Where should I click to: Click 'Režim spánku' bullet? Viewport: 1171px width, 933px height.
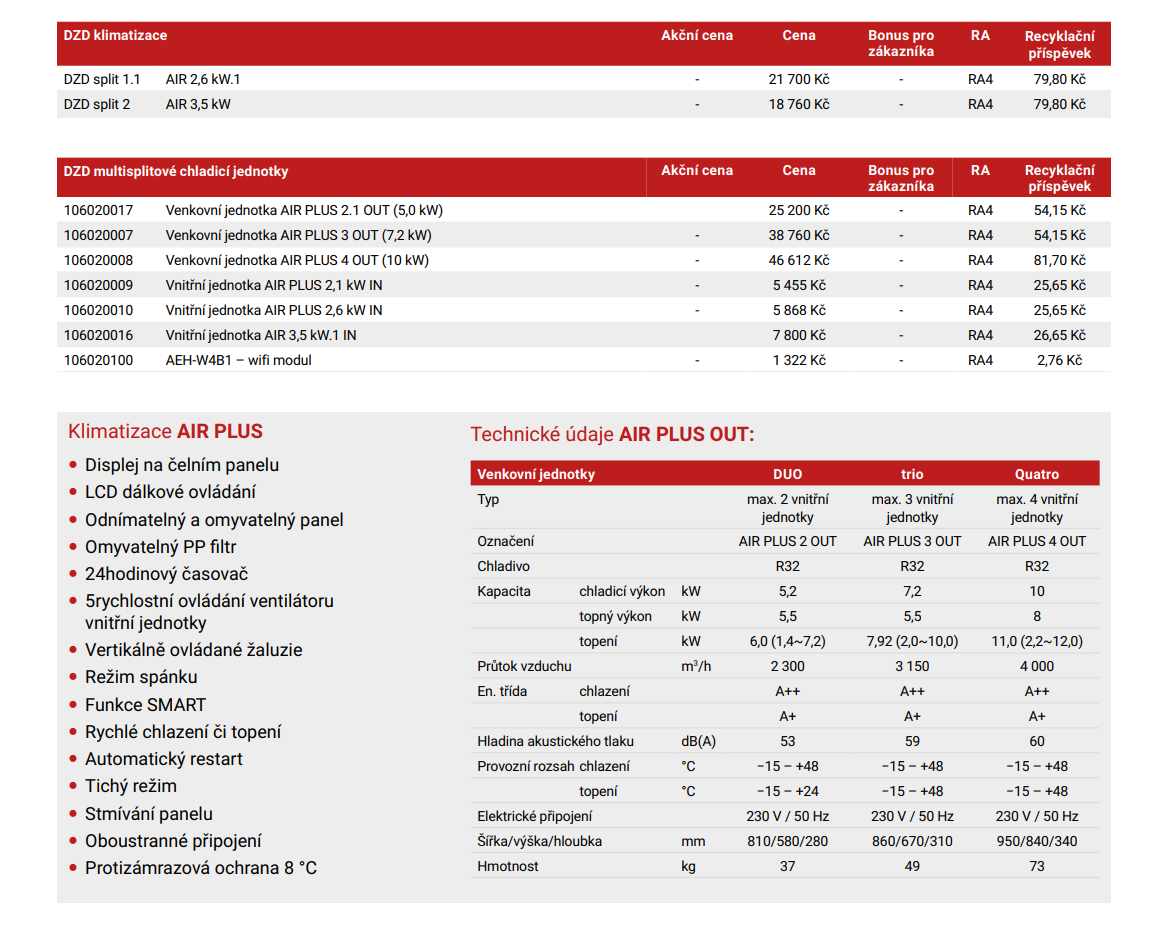(x=140, y=677)
